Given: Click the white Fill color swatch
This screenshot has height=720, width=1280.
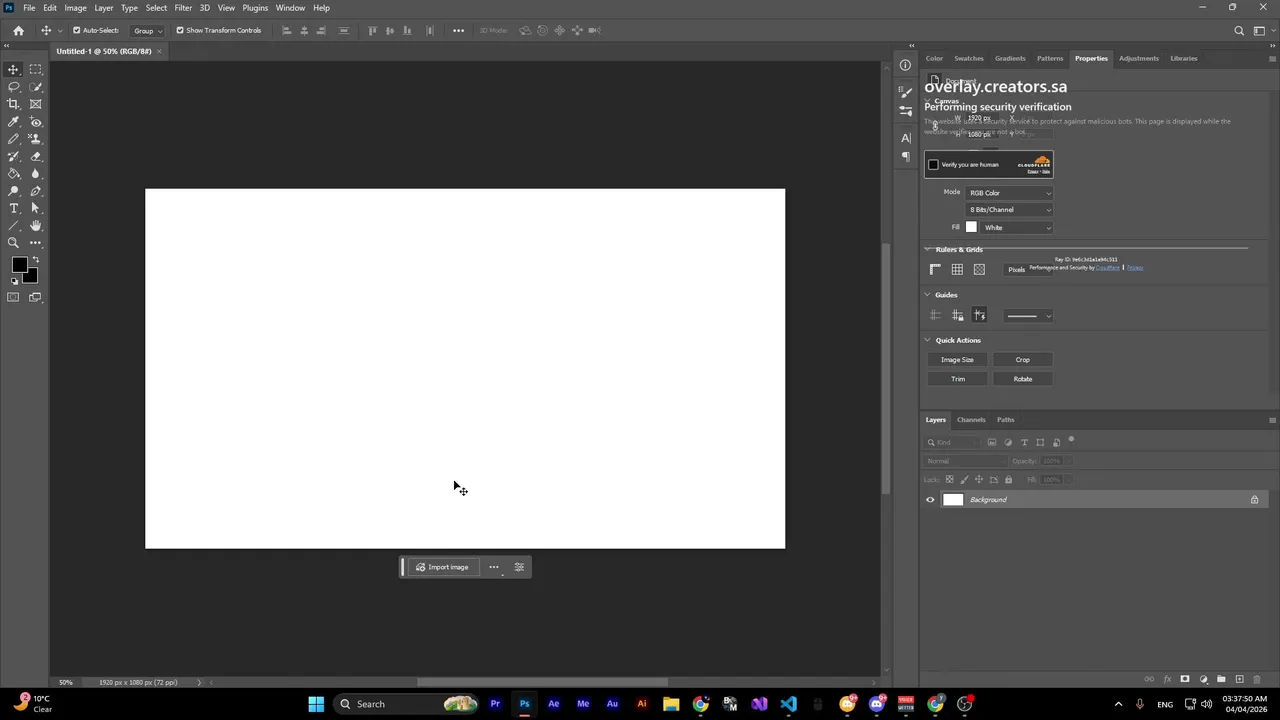Looking at the screenshot, I should point(971,227).
